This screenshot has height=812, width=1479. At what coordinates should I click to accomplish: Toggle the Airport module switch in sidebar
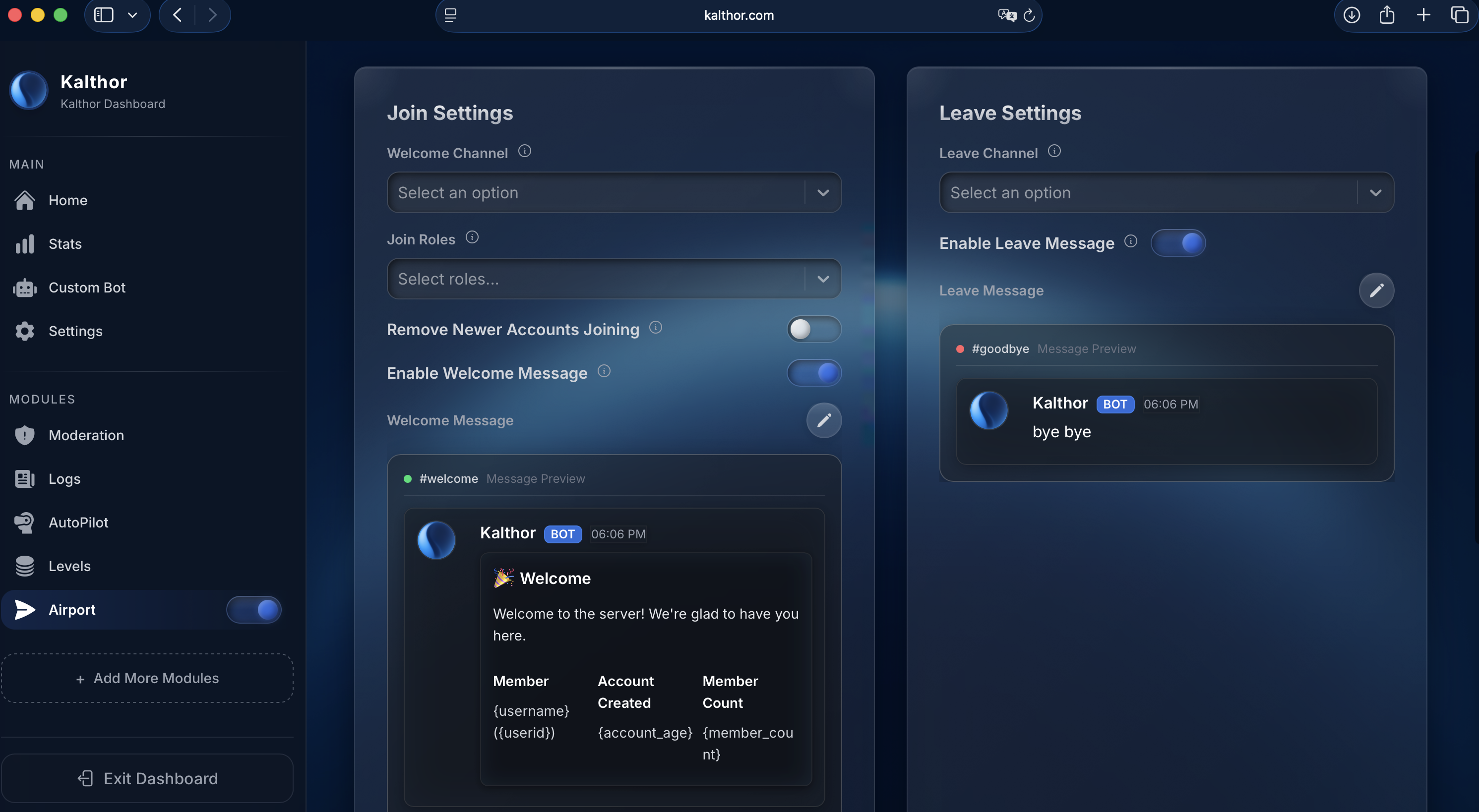[253, 609]
